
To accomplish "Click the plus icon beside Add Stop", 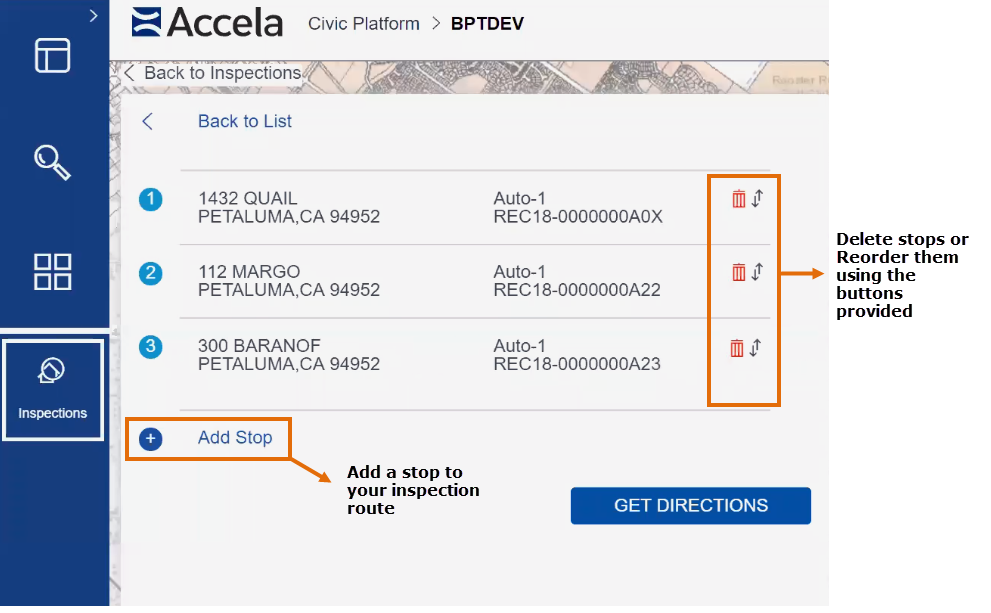I will click(151, 438).
